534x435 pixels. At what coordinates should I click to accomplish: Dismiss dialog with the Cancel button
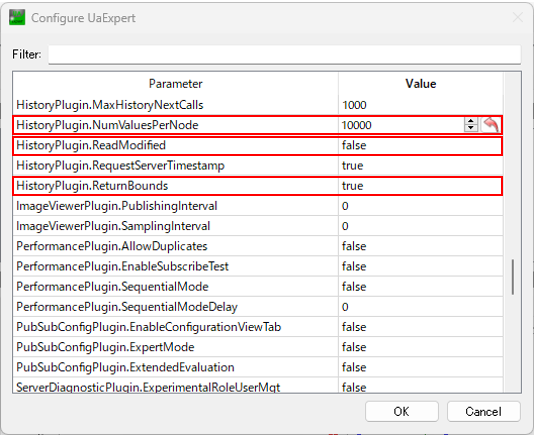coord(483,411)
